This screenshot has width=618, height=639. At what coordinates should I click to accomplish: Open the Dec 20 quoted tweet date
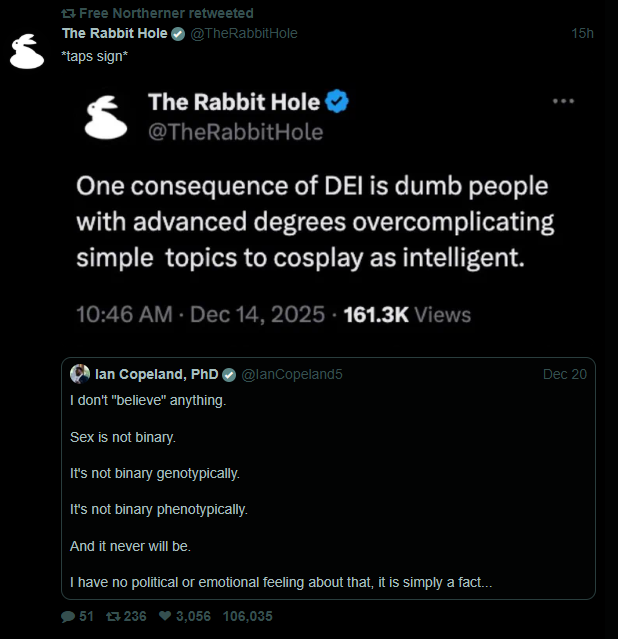pos(565,374)
